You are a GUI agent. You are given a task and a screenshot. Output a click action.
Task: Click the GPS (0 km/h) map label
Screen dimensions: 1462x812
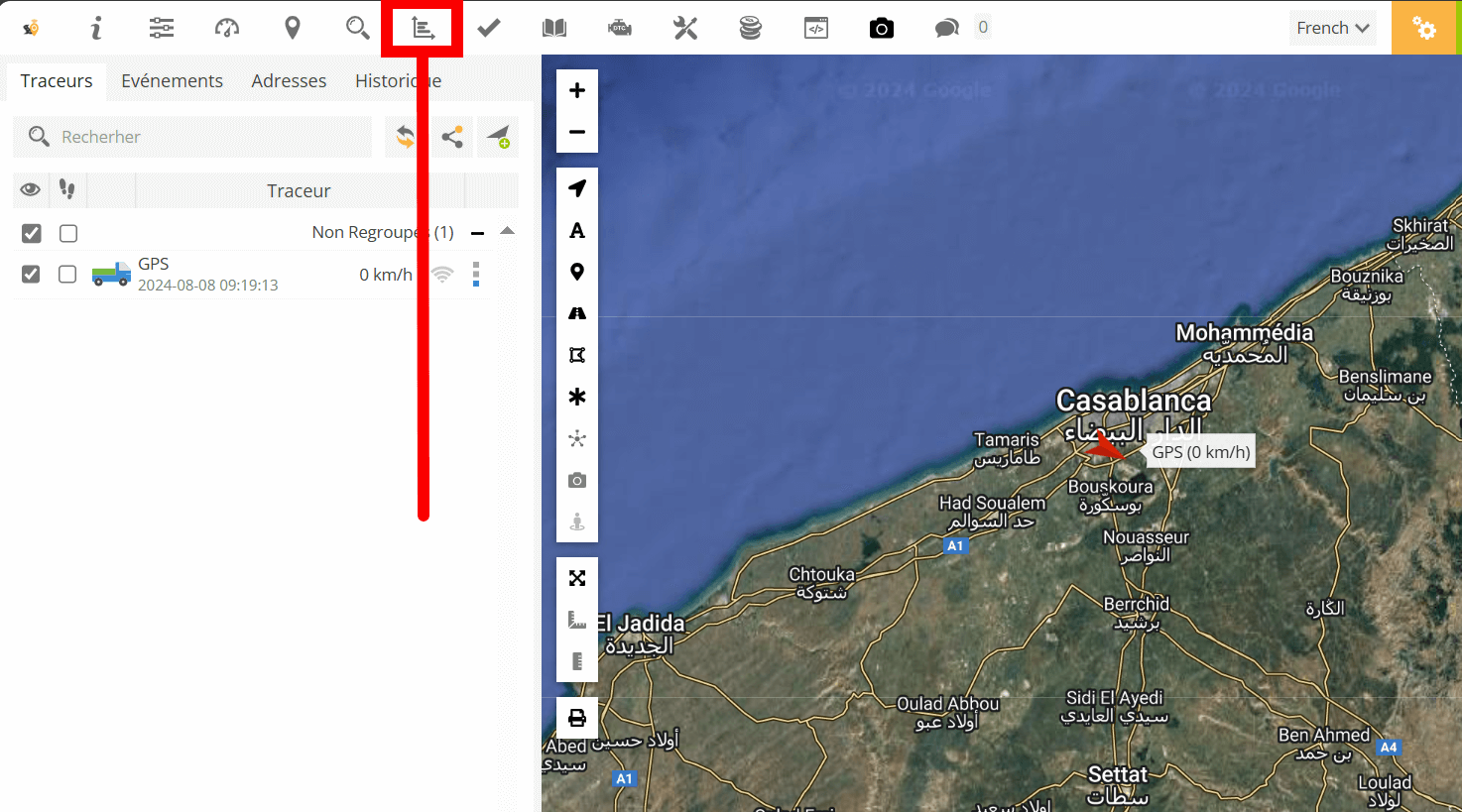(1200, 452)
